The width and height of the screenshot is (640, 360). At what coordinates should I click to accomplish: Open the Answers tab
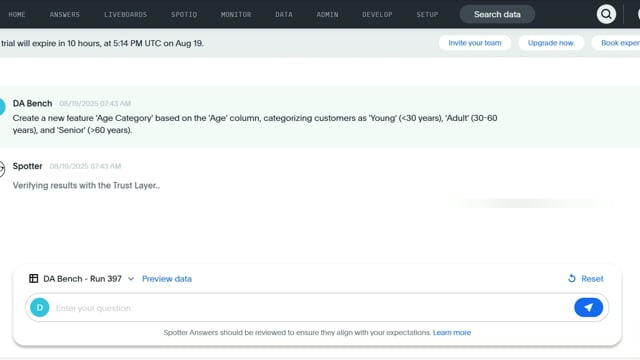pos(64,14)
